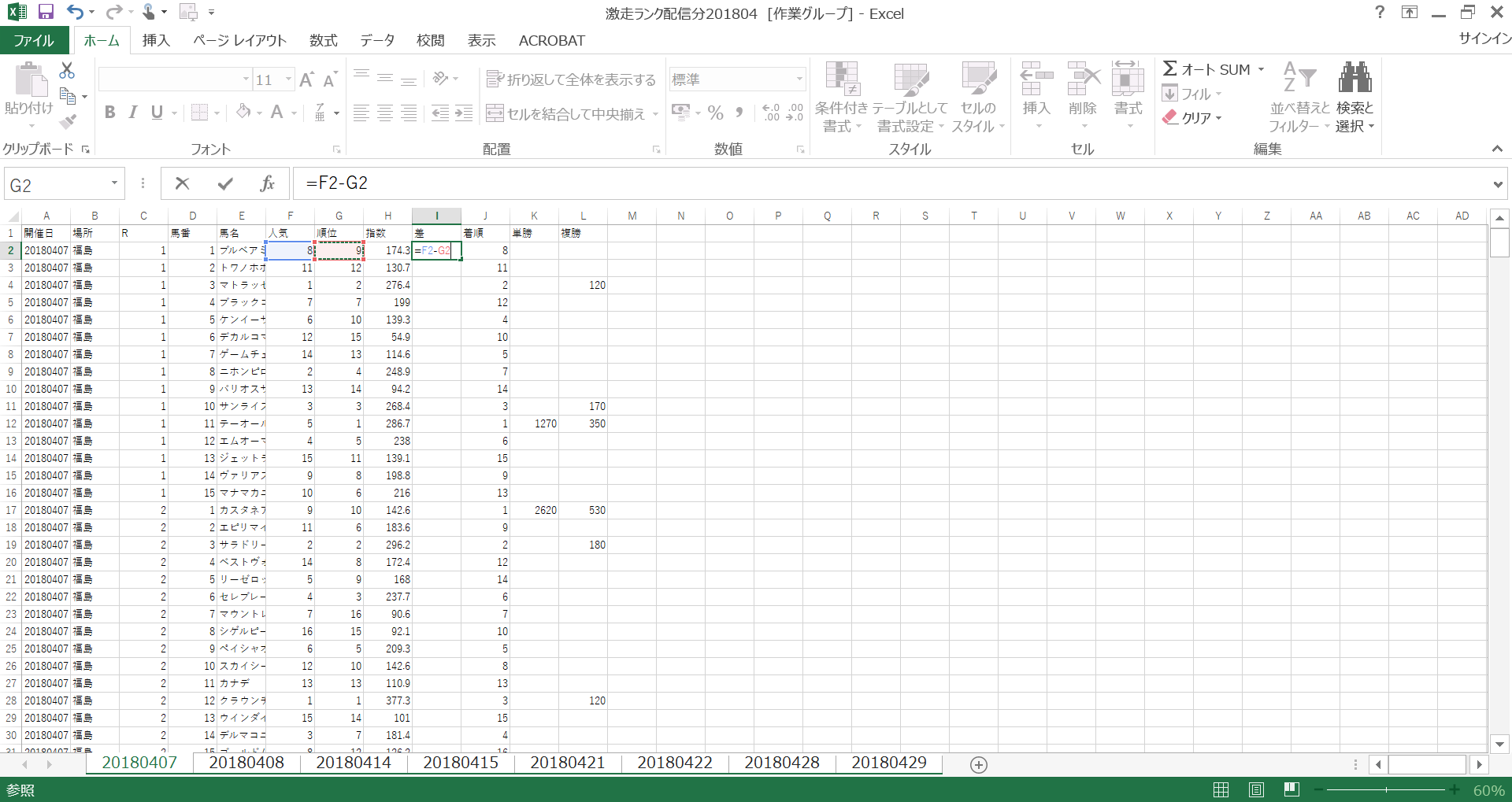Screen dimensions: 1512x802
Task: Click the Cut scissors icon
Action: (68, 71)
